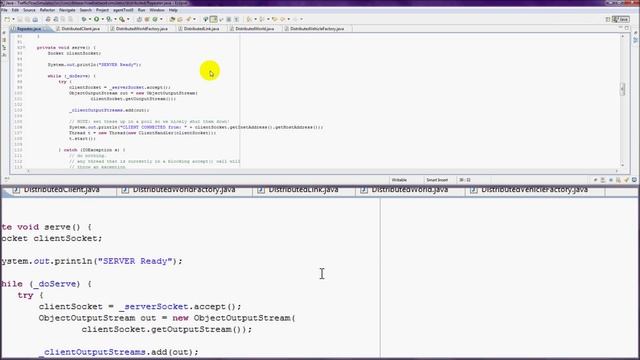Click the Open Type toolbar icon
Screen dimensions: 640x360
pyautogui.click(x=172, y=19)
